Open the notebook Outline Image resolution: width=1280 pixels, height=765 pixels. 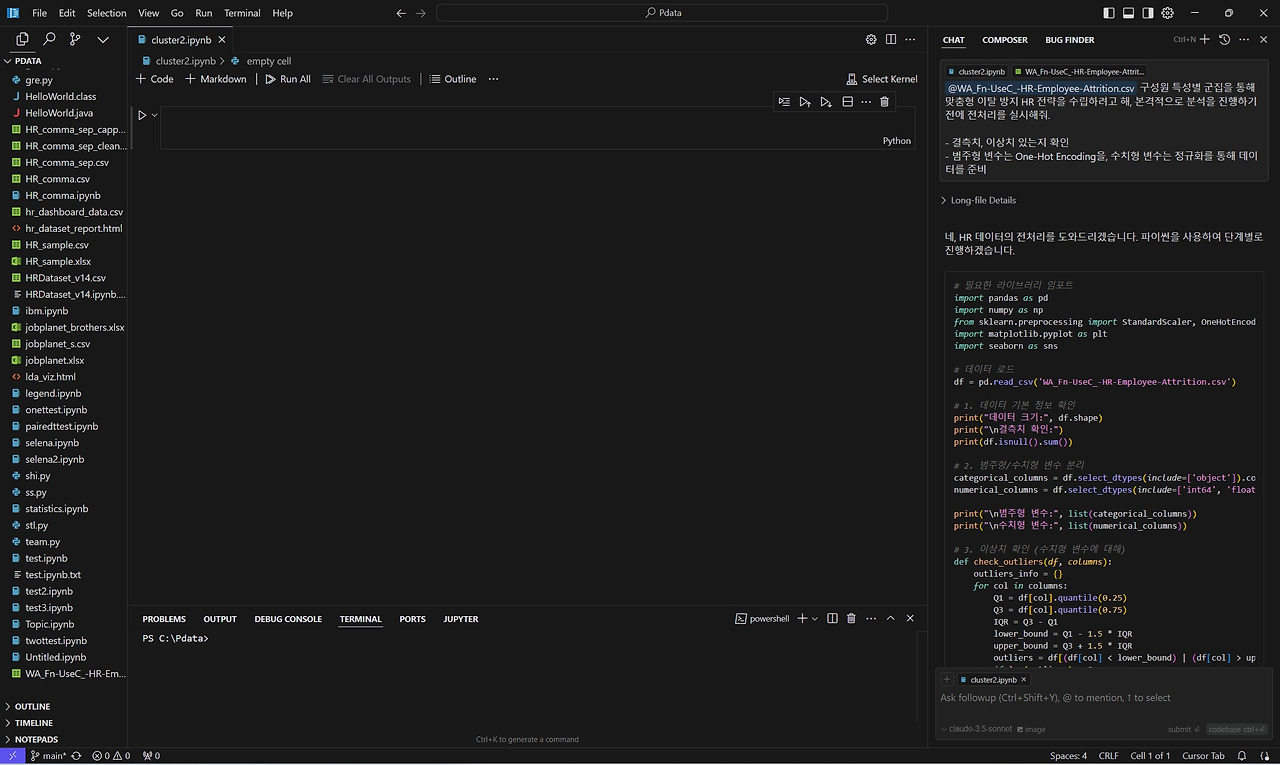(453, 79)
